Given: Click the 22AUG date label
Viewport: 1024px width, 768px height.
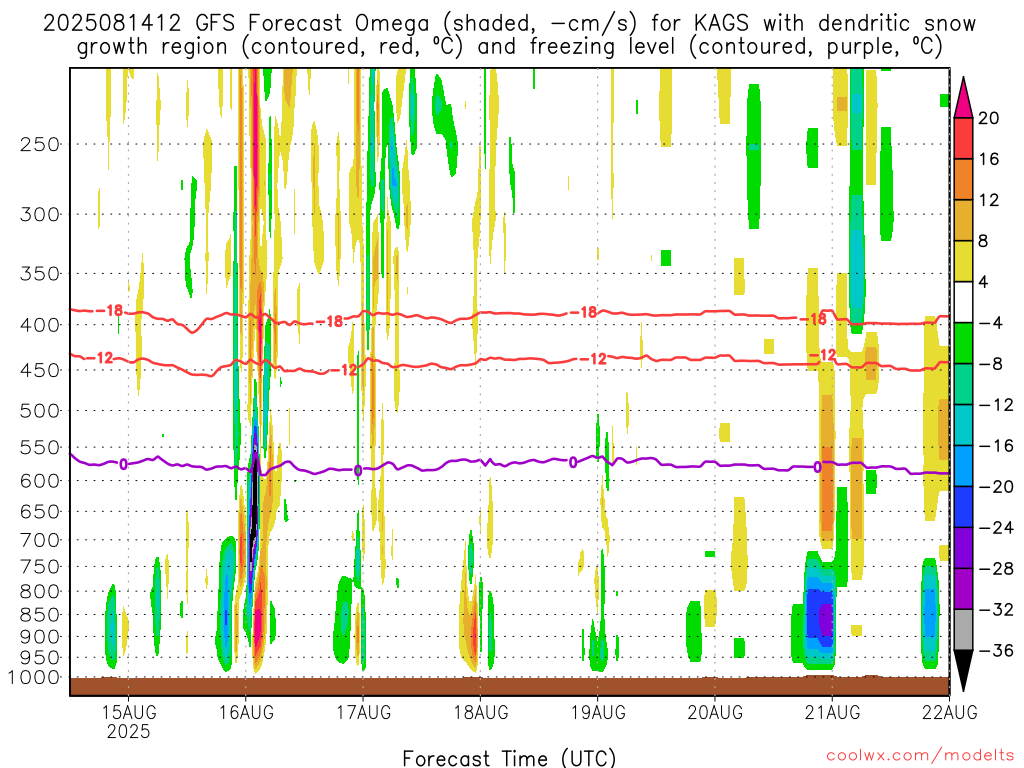Looking at the screenshot, I should (950, 712).
